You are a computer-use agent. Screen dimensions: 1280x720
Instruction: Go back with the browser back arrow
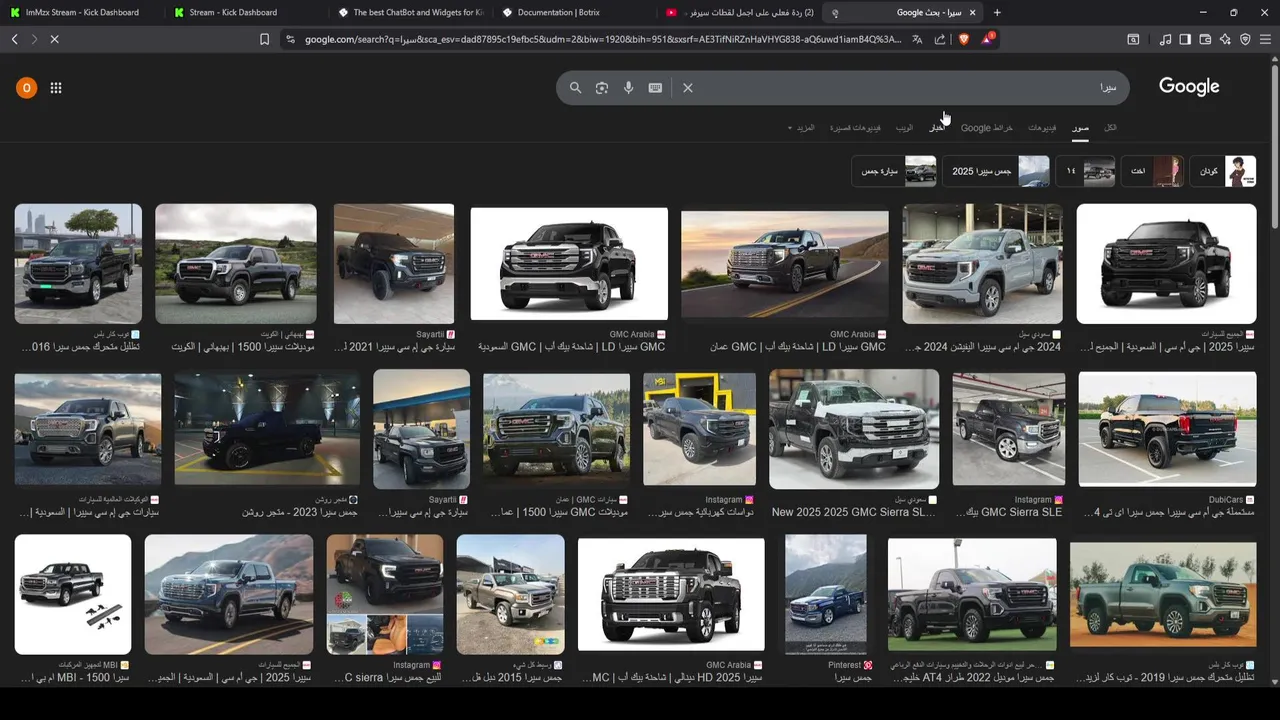[x=14, y=39]
